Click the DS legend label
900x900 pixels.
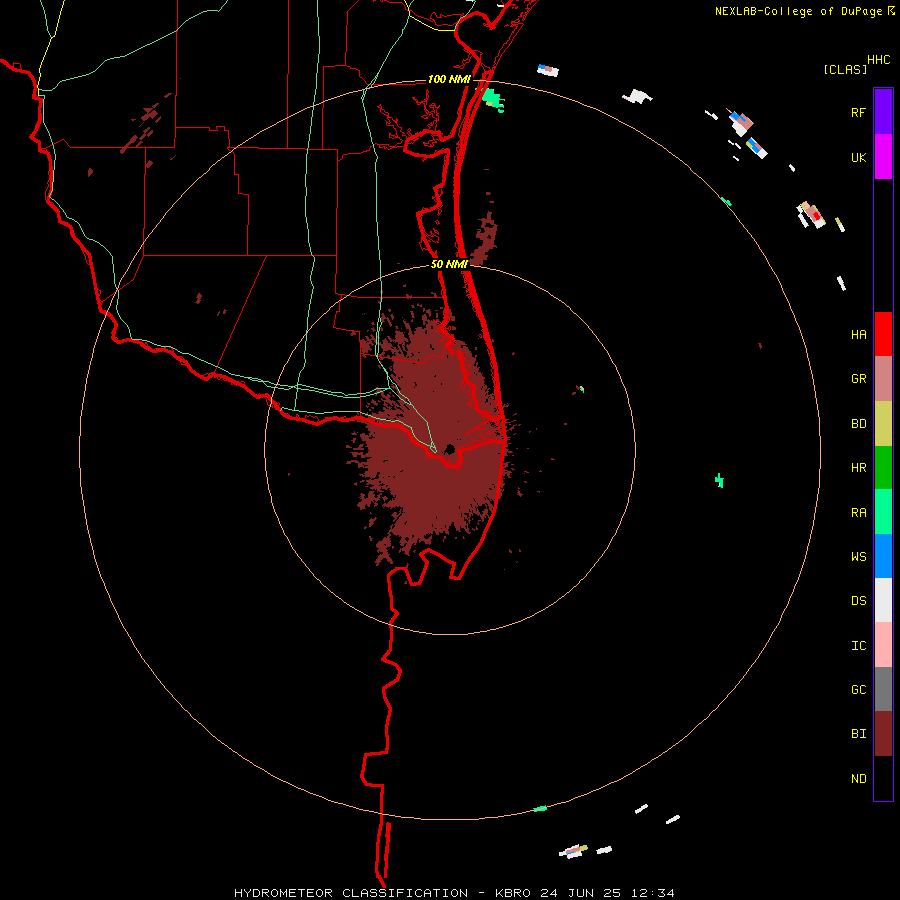click(x=858, y=600)
